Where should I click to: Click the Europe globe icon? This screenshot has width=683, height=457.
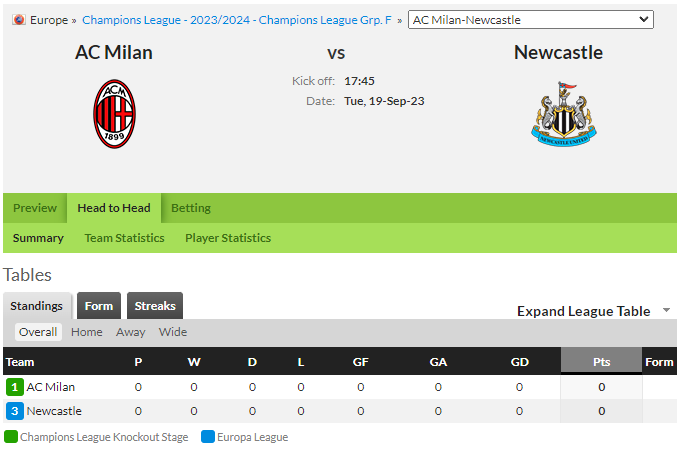click(x=18, y=20)
